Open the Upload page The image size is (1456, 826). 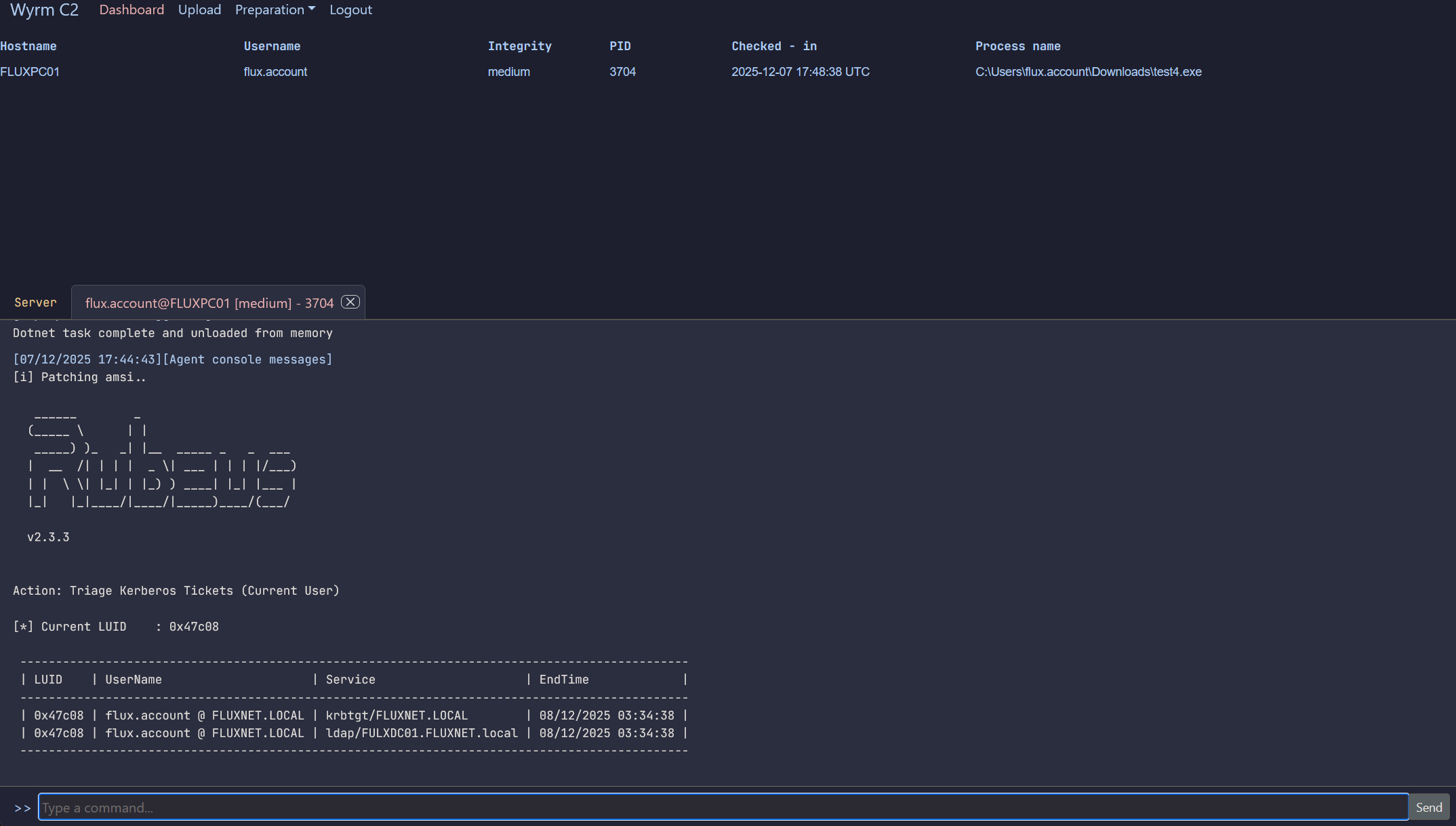click(199, 9)
